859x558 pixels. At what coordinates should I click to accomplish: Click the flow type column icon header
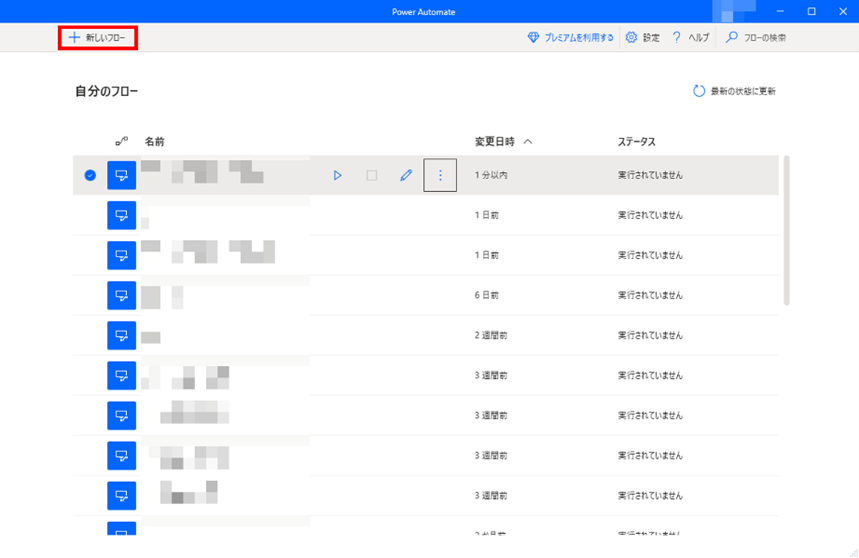(122, 142)
